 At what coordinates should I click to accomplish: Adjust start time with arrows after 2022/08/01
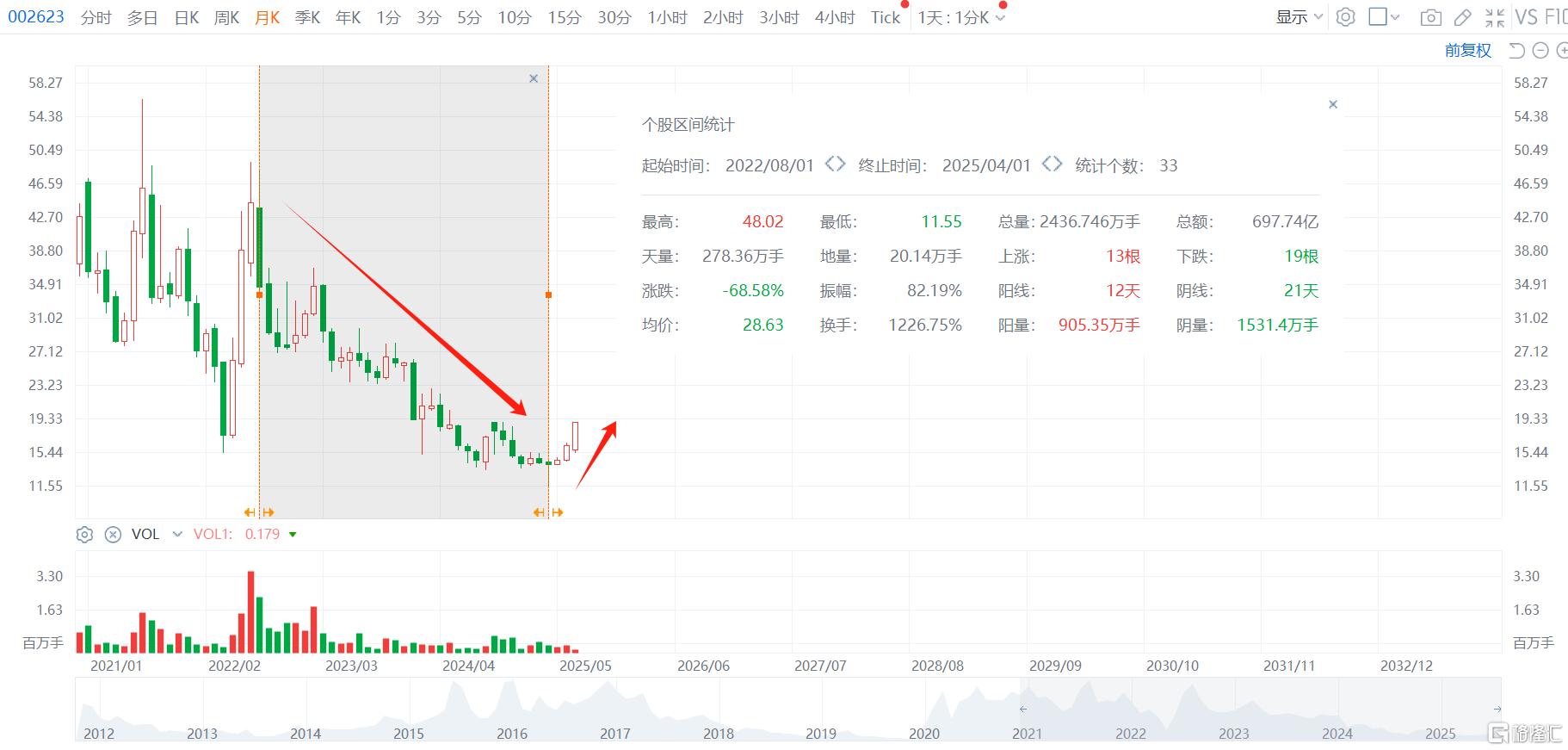coord(835,164)
